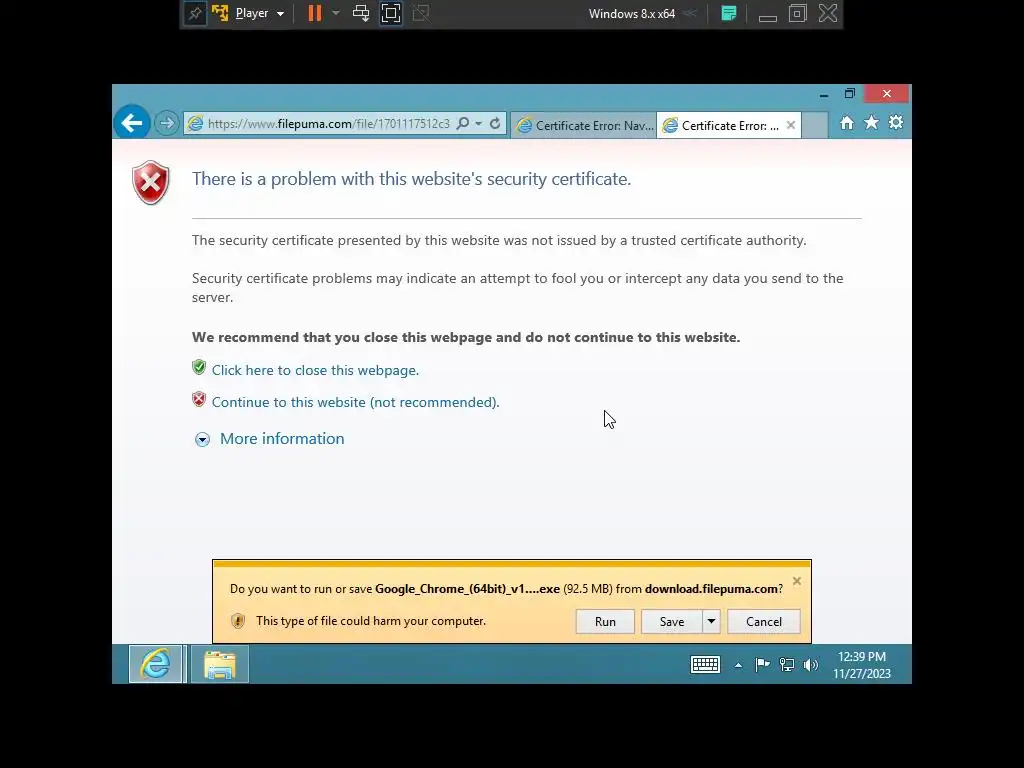Click the volume speaker tray icon
1024x768 pixels.
pos(811,665)
